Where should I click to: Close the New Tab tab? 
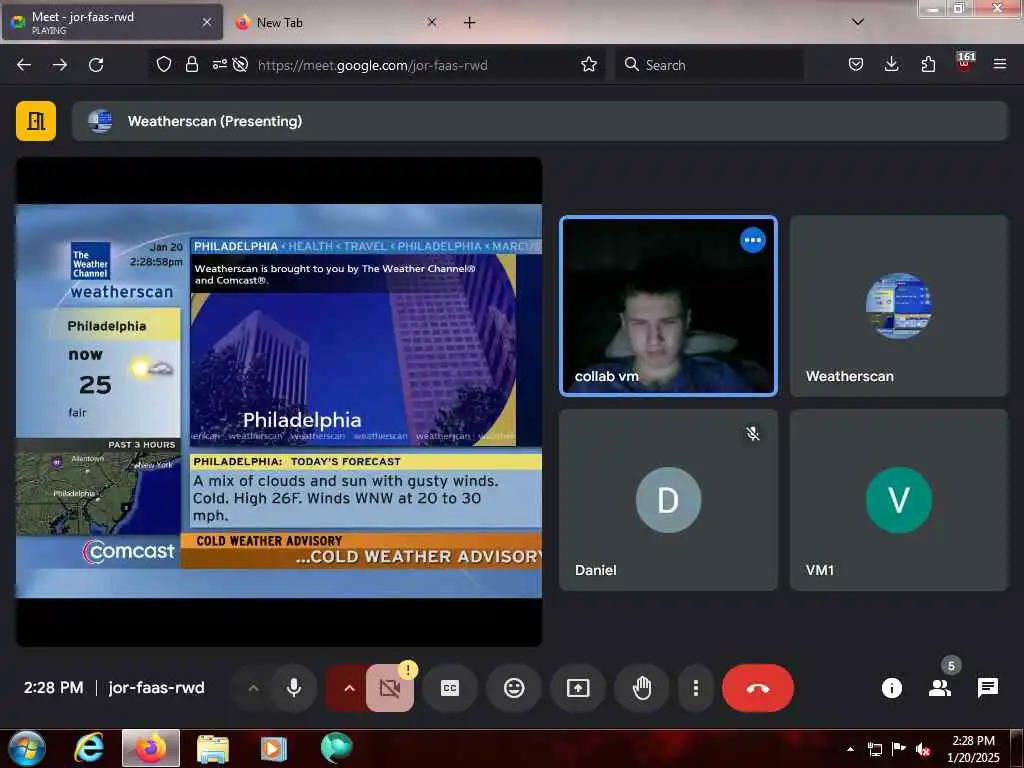[x=432, y=22]
